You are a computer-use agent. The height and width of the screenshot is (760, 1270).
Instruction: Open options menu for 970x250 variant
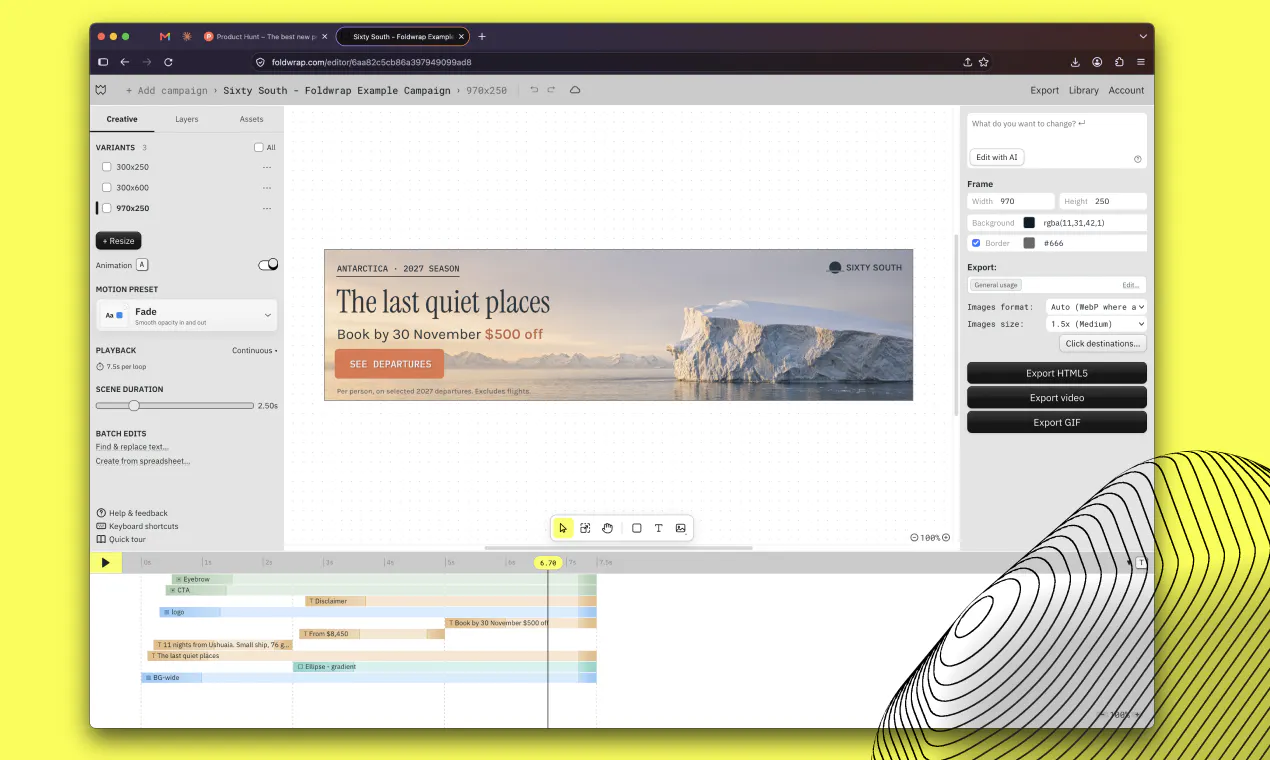[x=267, y=208]
